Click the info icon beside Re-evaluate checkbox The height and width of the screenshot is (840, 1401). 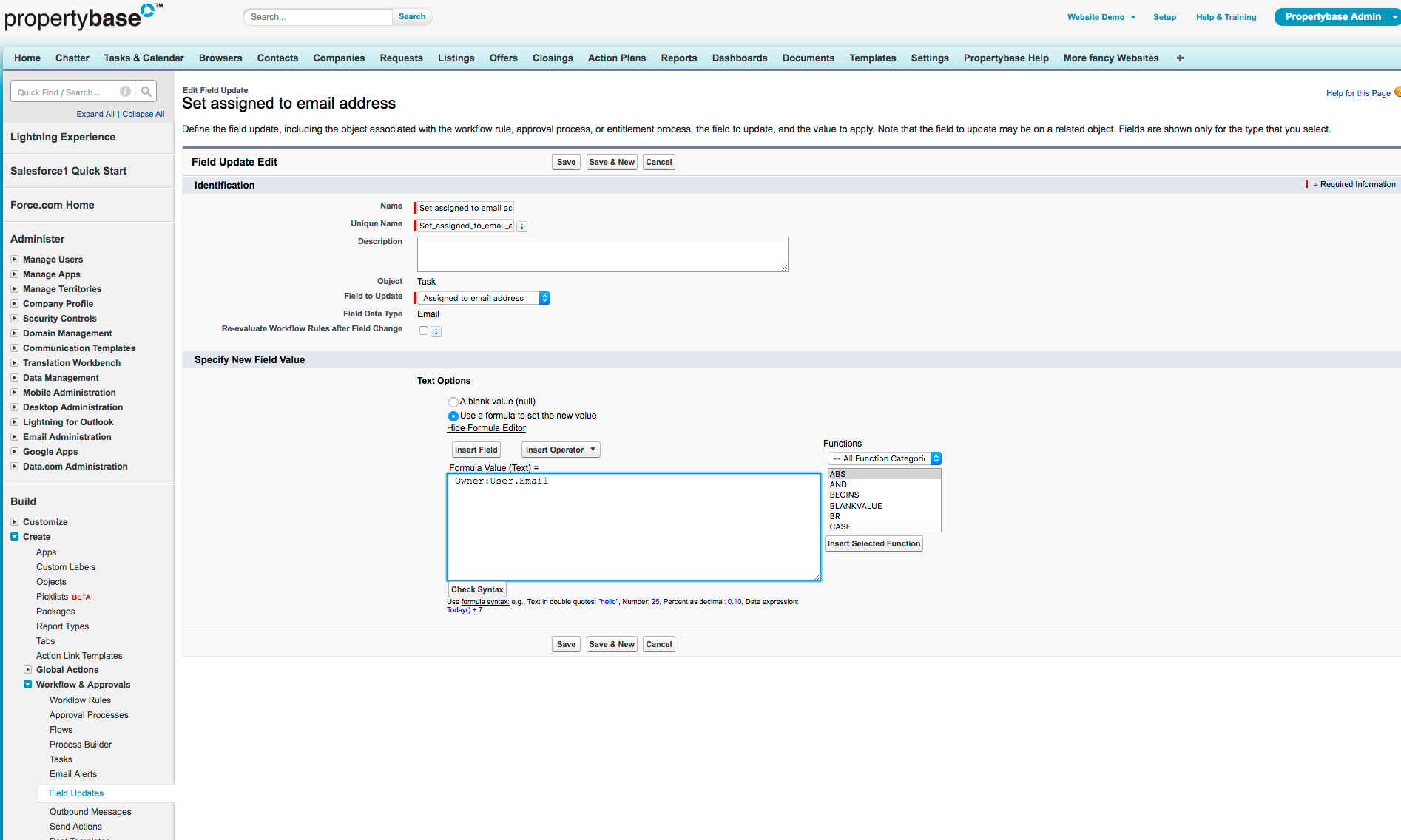click(x=436, y=332)
